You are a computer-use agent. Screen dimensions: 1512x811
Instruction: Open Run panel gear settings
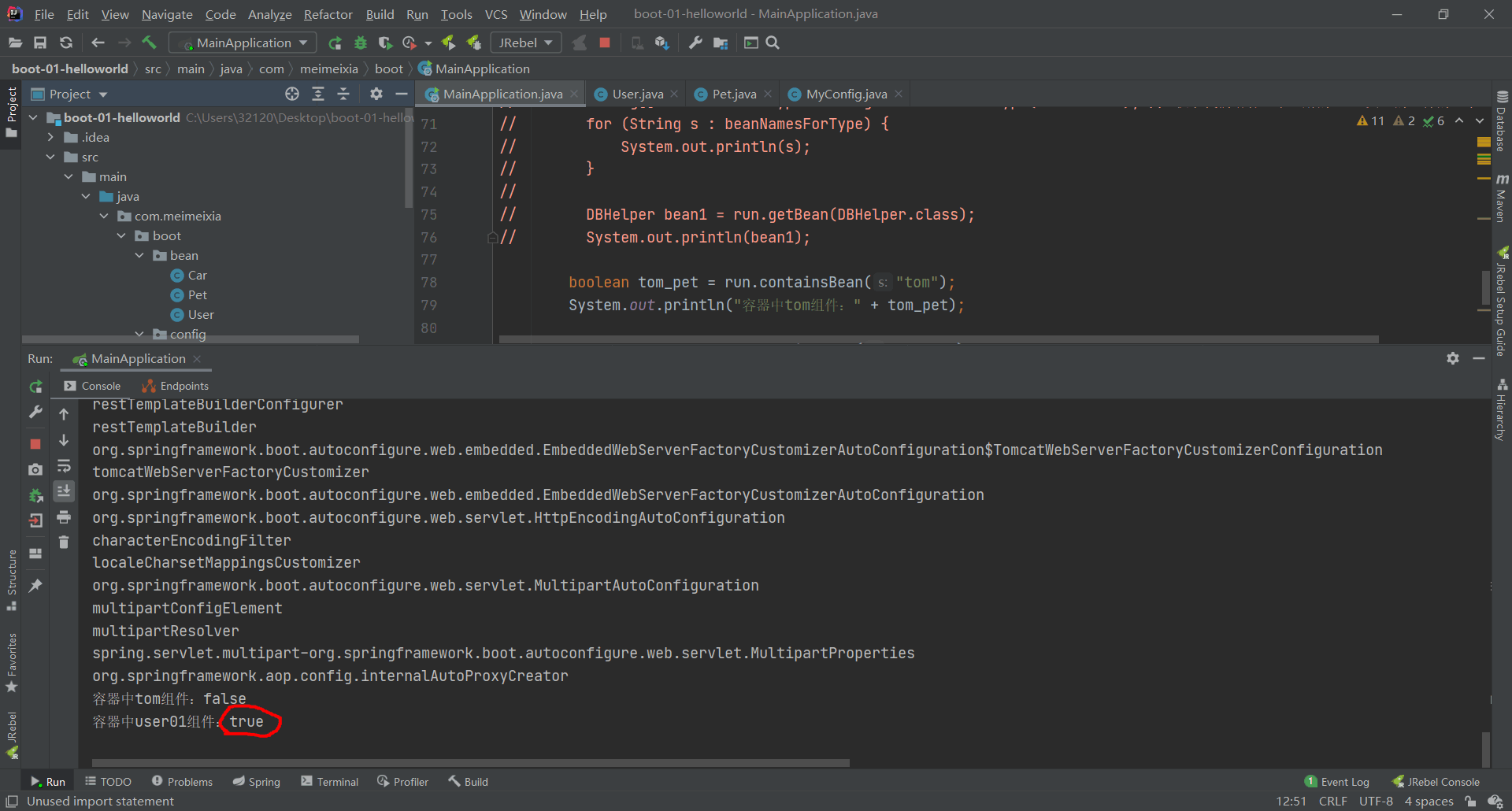1453,358
